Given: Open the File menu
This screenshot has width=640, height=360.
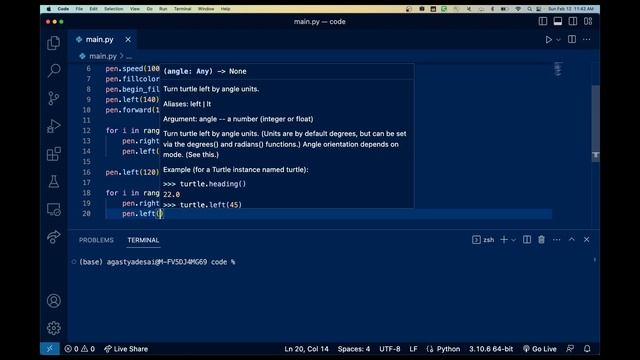Looking at the screenshot, I should [x=79, y=9].
